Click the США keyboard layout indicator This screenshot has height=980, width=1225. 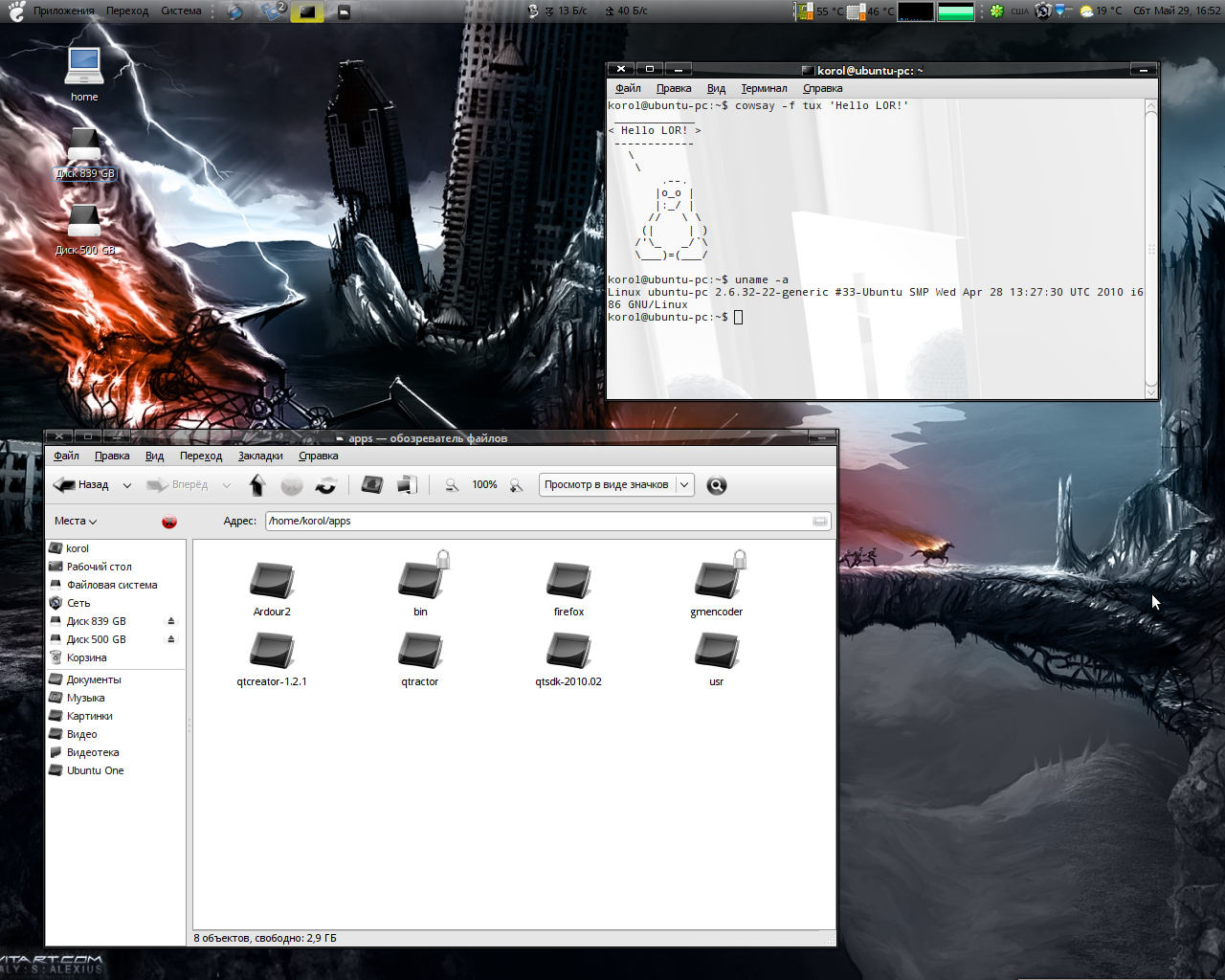pos(1020,11)
